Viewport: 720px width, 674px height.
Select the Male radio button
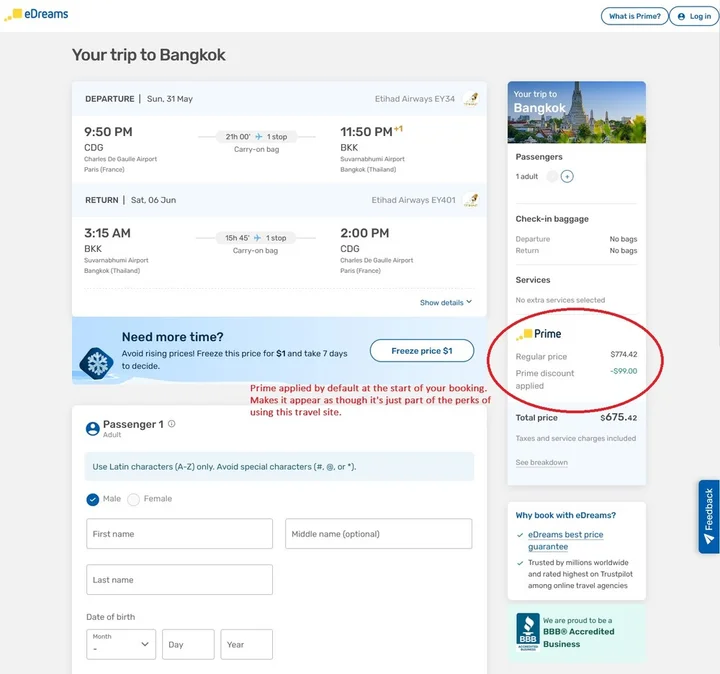(x=93, y=500)
